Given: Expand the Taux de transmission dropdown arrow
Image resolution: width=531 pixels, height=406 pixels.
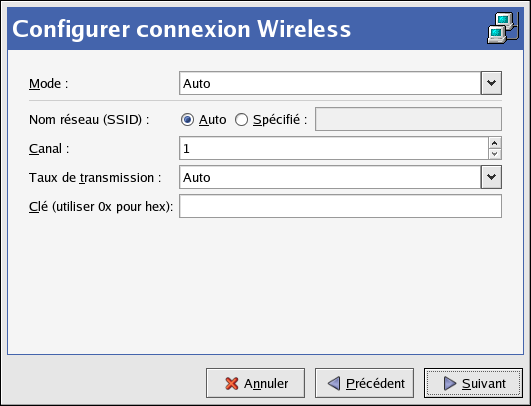Looking at the screenshot, I should click(491, 177).
